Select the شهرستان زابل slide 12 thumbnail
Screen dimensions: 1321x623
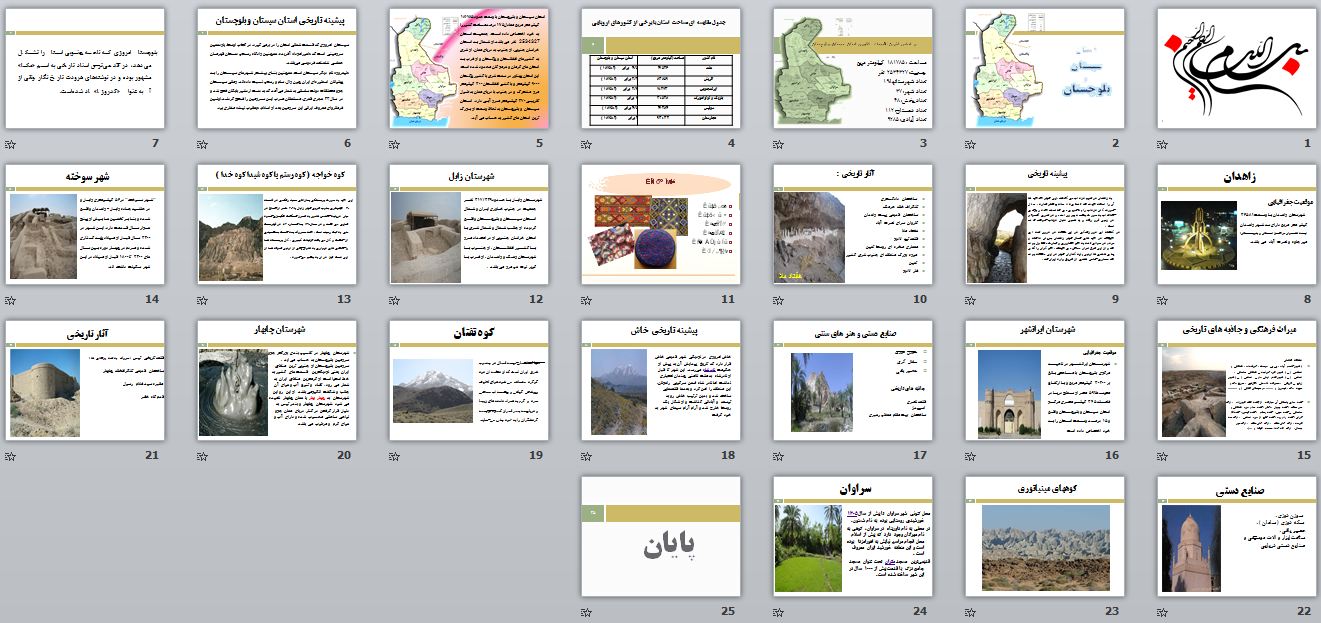click(x=468, y=225)
